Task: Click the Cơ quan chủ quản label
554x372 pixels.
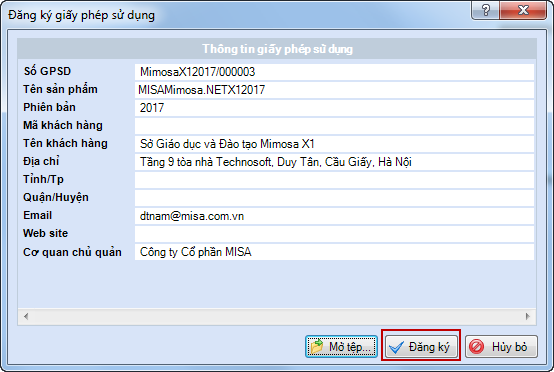Action: 72,252
